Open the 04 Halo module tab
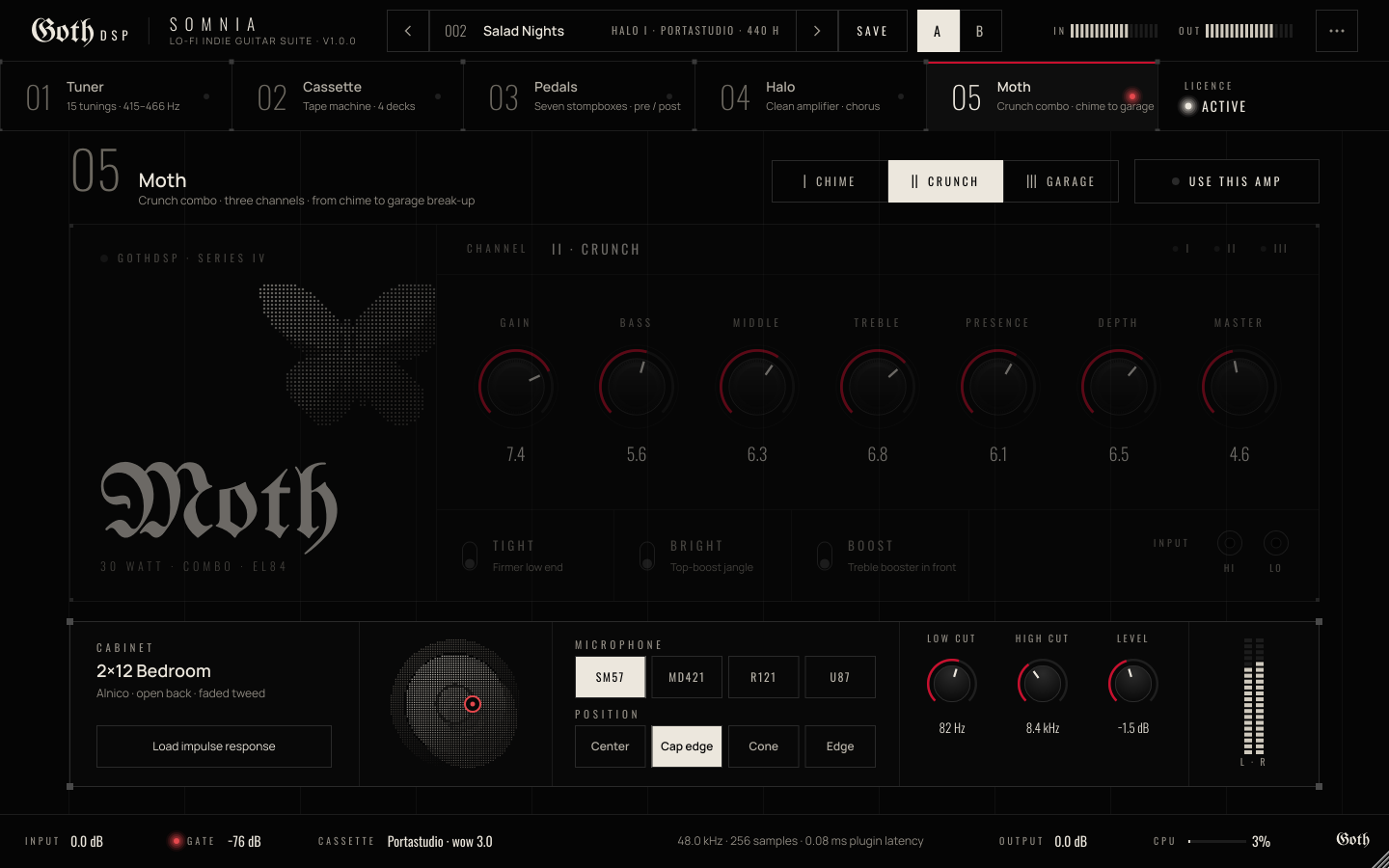Viewport: 1389px width, 868px height. tap(810, 96)
